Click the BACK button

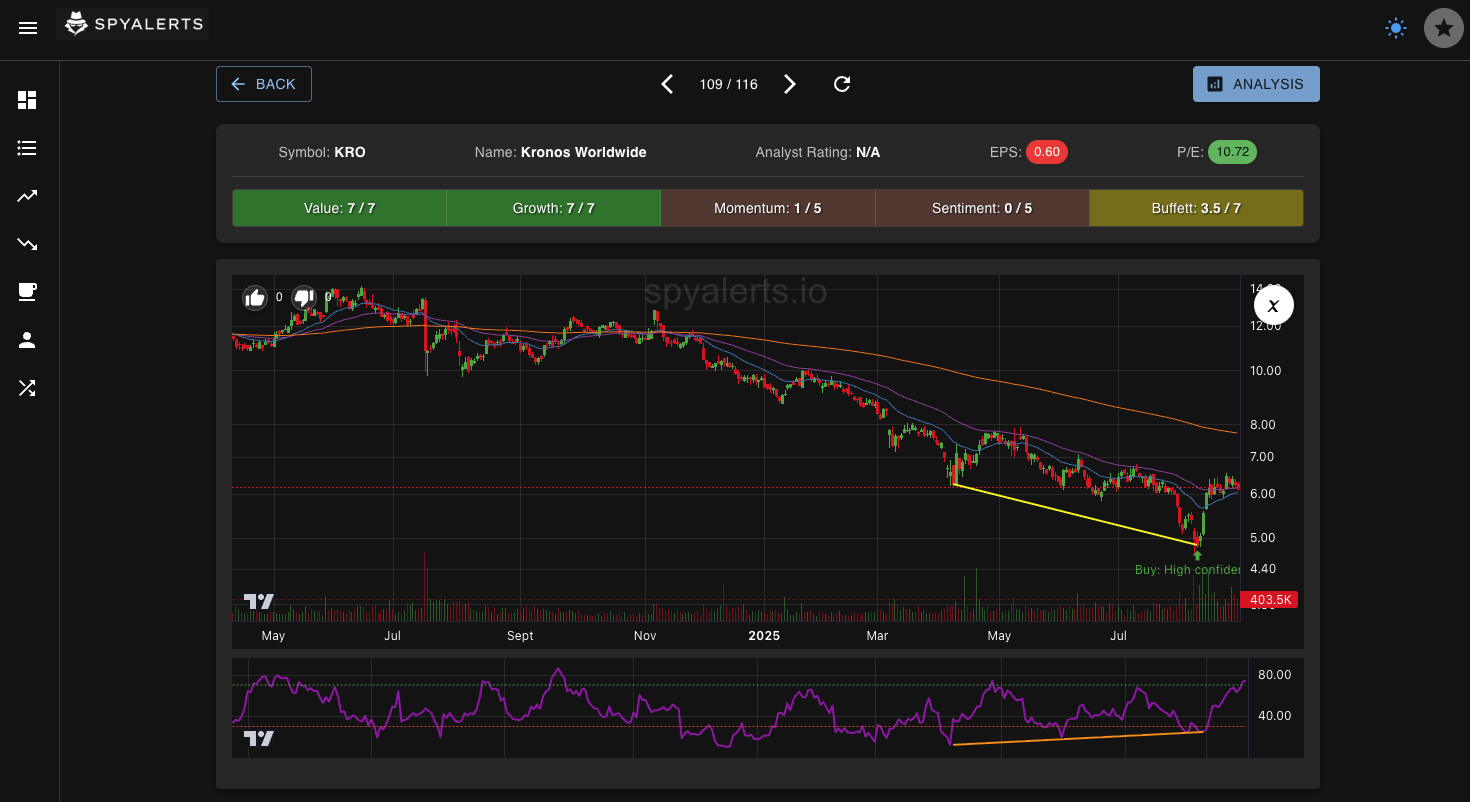263,84
